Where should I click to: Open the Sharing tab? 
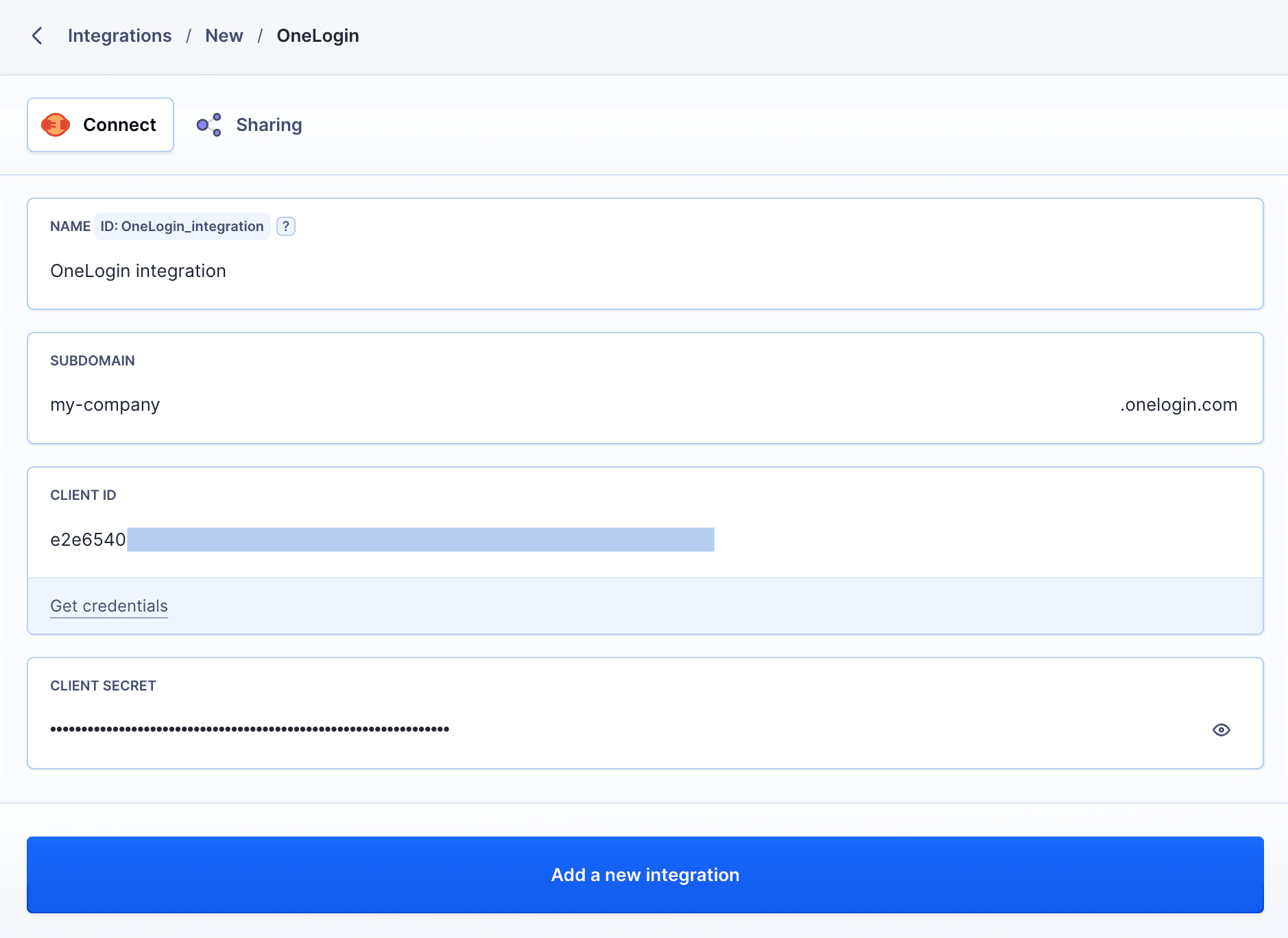tap(268, 125)
